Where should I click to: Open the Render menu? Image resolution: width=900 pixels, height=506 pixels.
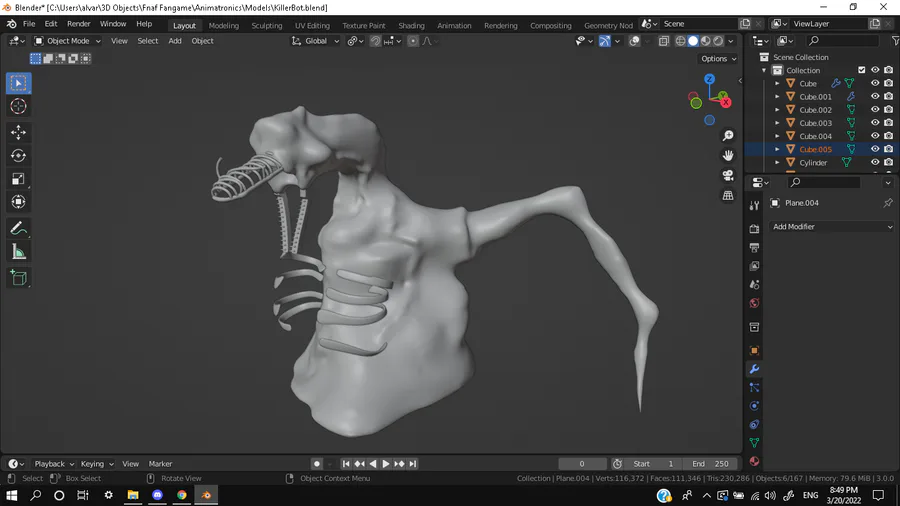[79, 24]
